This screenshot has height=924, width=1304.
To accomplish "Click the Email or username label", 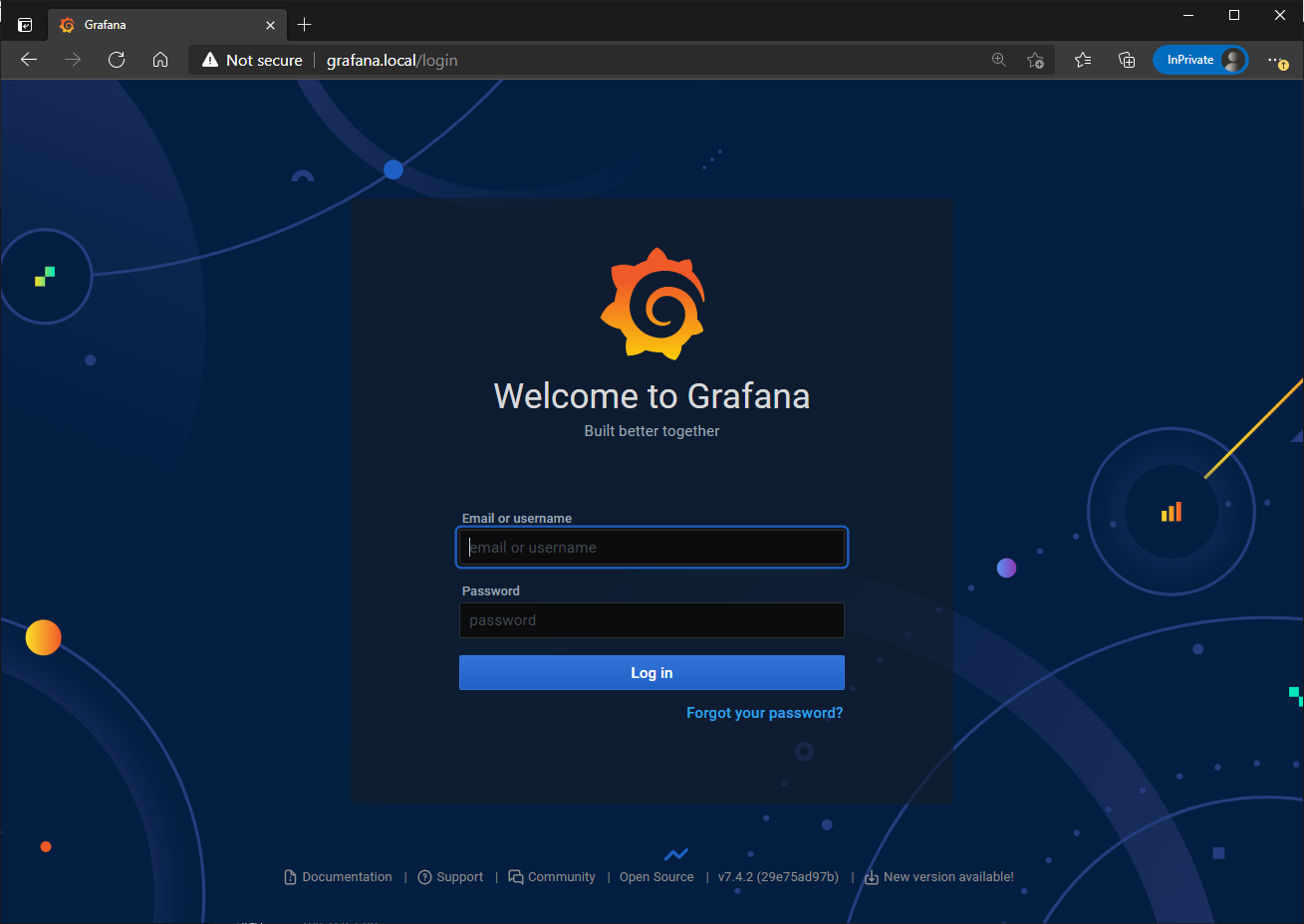I will click(x=517, y=519).
